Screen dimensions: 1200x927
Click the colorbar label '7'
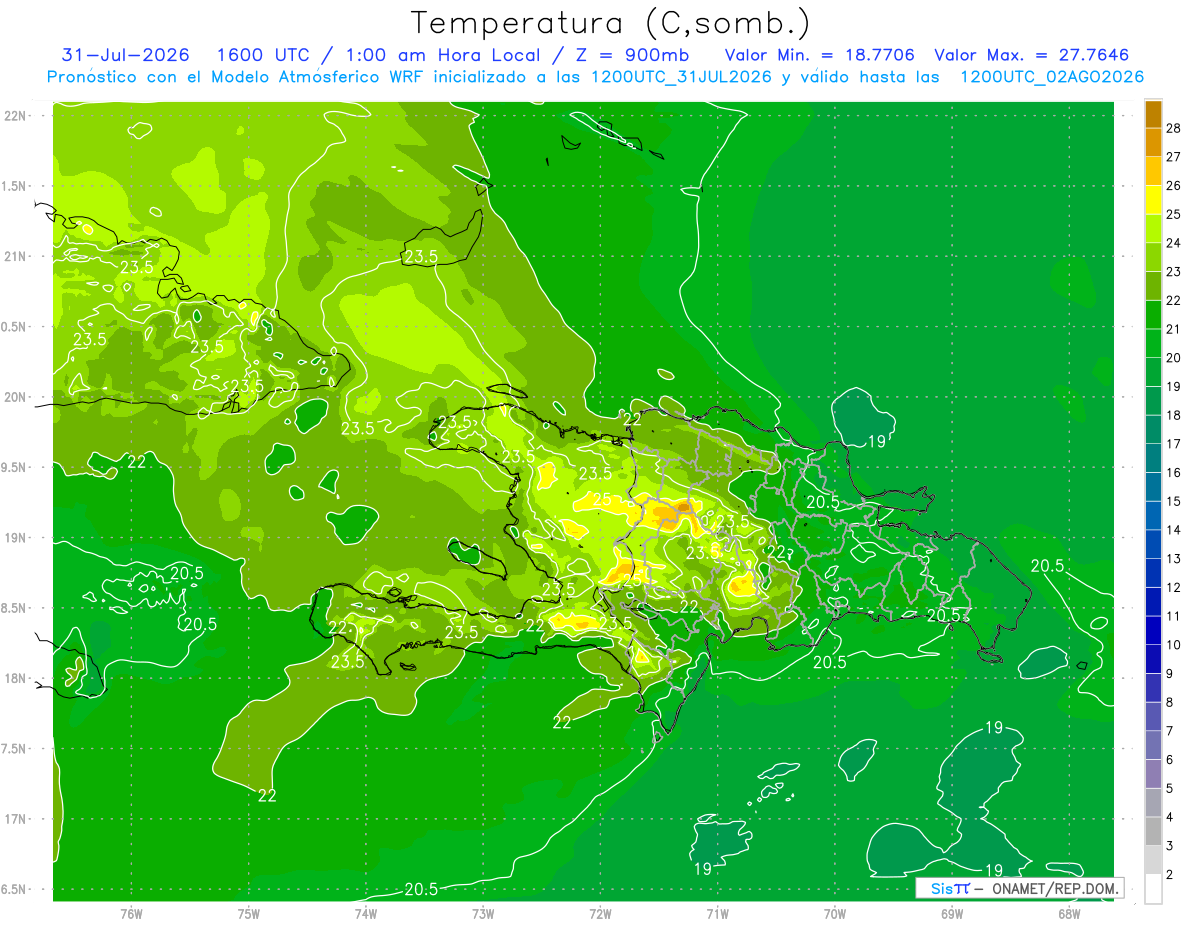(x=1170, y=731)
